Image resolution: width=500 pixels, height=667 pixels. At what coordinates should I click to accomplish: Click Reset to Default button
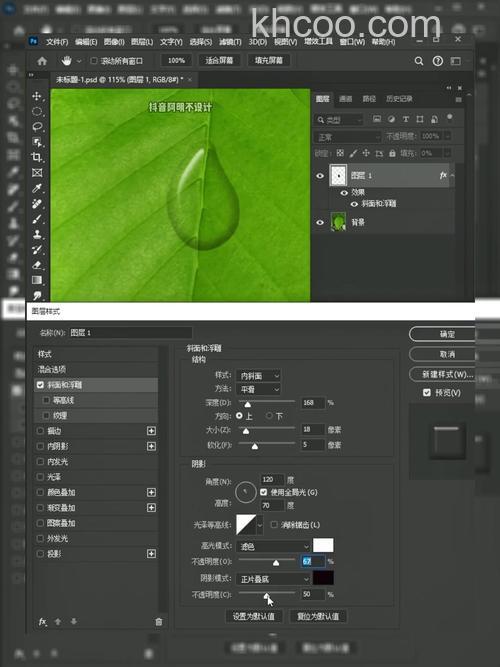pyautogui.click(x=318, y=616)
